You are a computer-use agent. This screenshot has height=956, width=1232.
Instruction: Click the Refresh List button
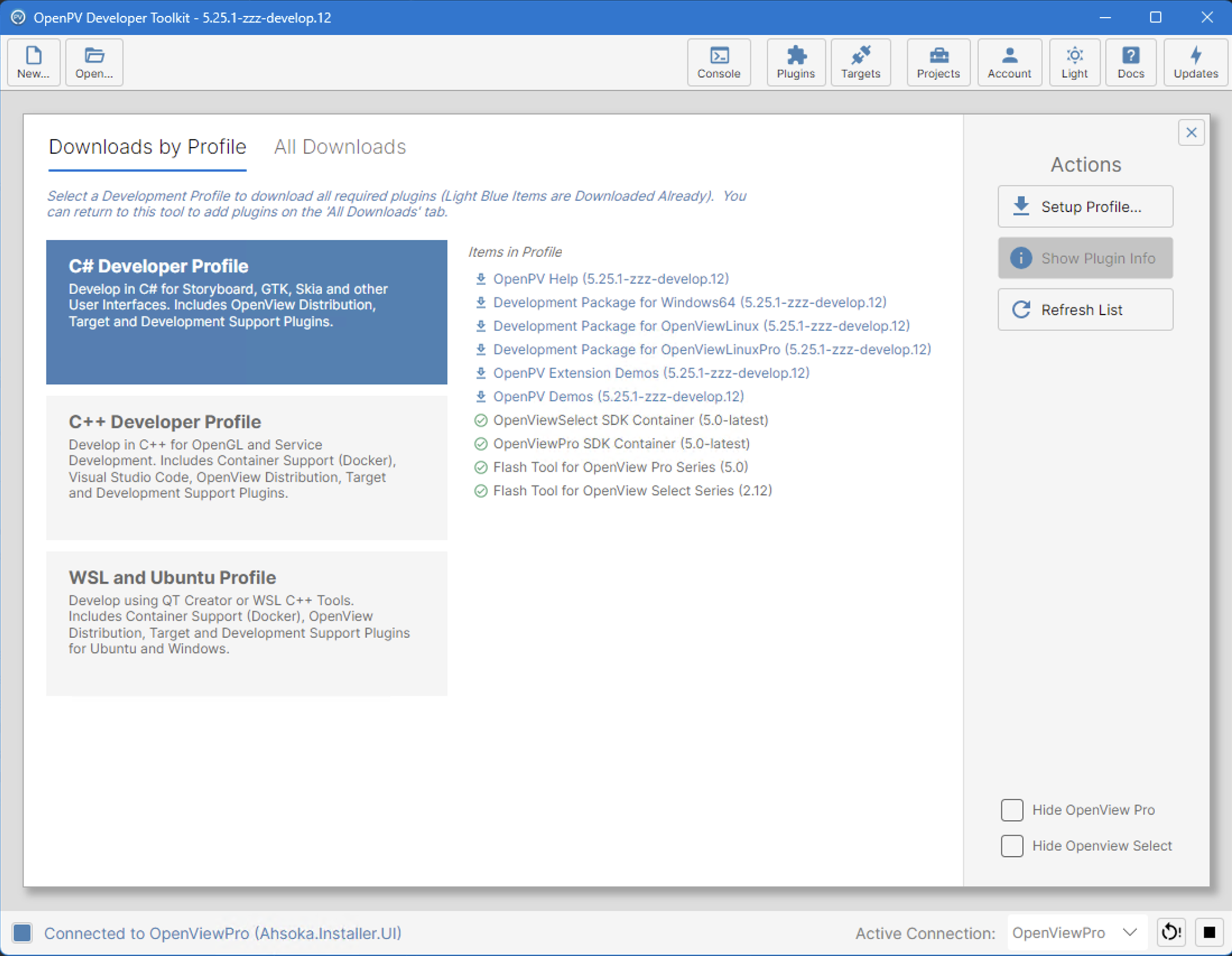1085,310
